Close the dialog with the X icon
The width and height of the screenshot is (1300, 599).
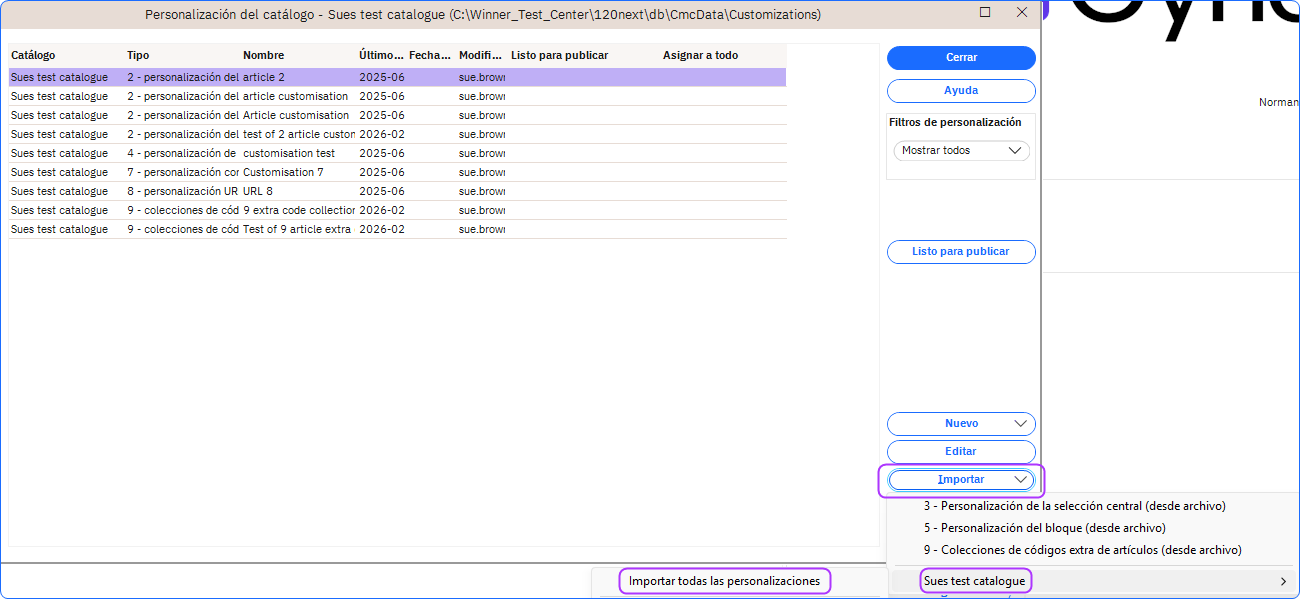(1021, 13)
